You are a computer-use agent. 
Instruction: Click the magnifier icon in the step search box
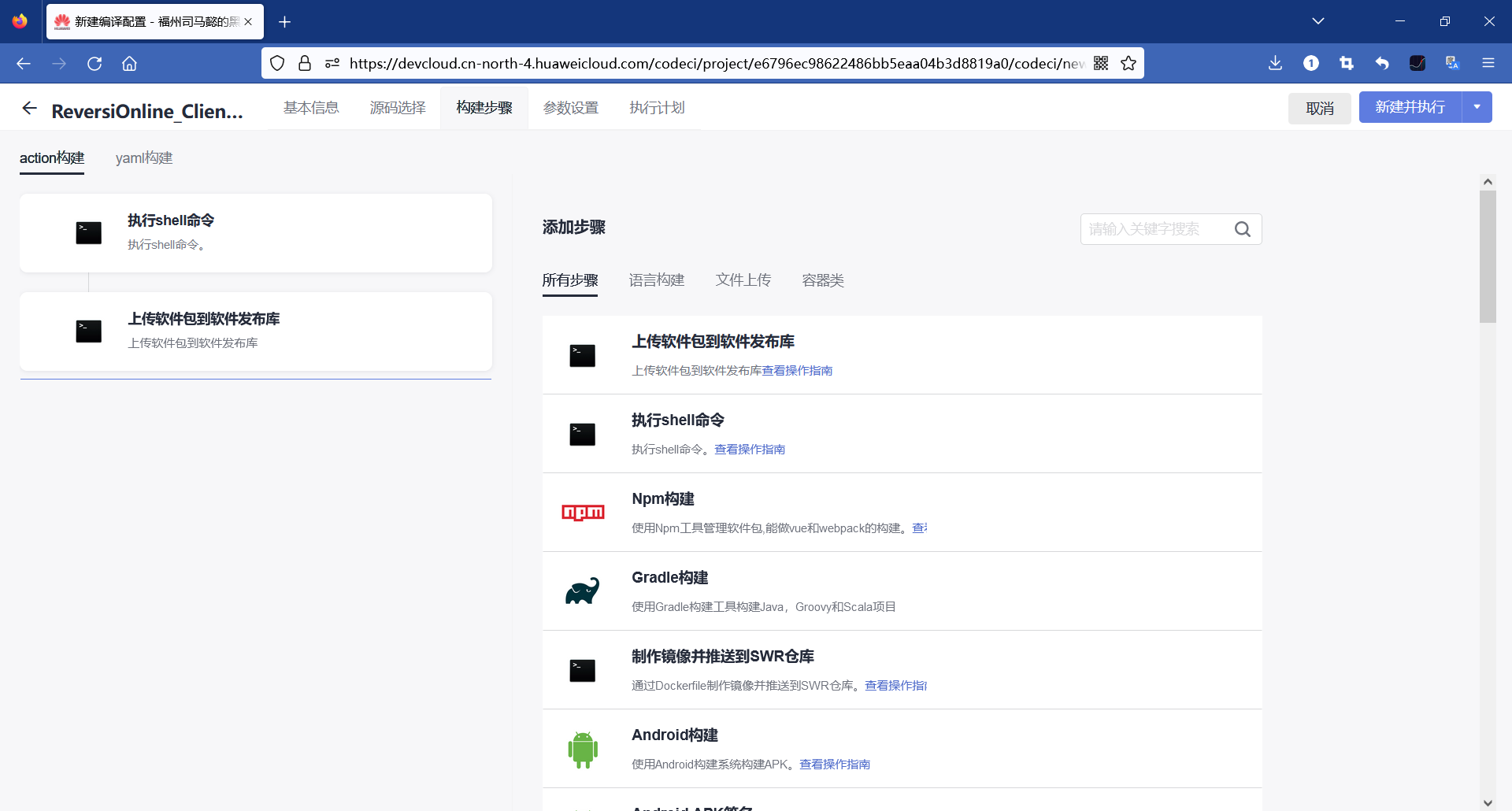coord(1243,229)
